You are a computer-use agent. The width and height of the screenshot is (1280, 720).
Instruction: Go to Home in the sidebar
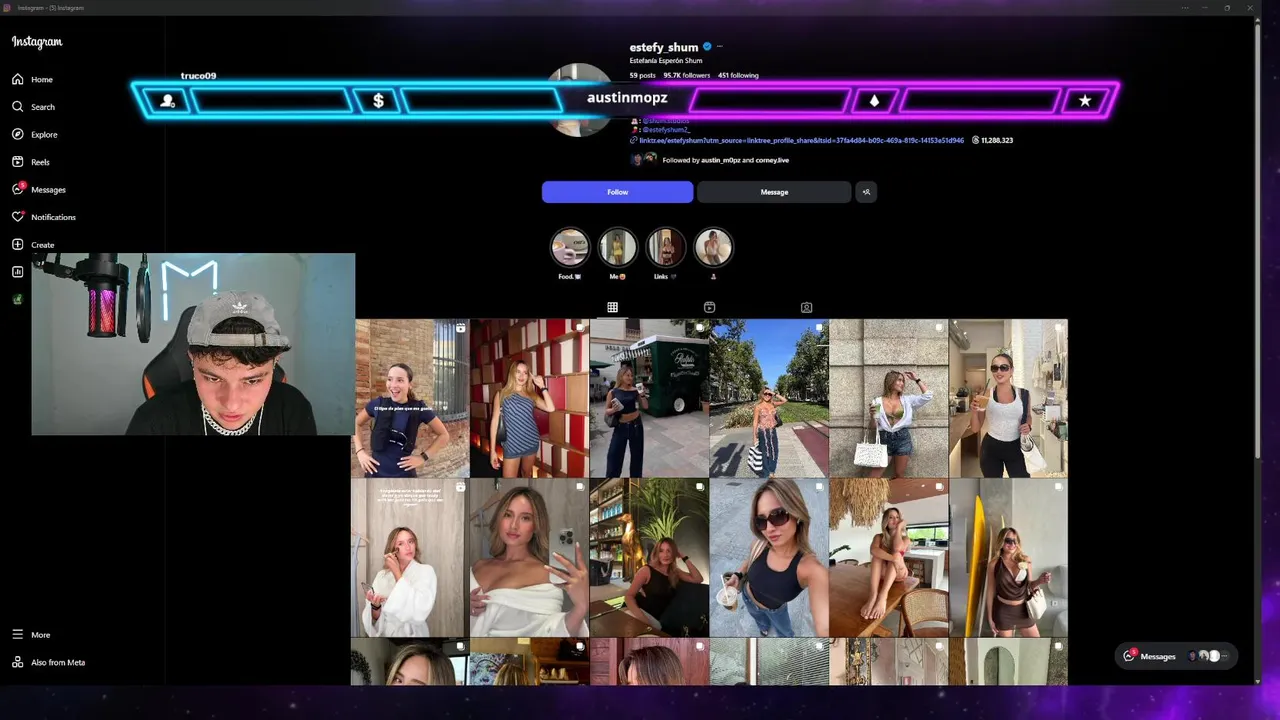[32, 79]
